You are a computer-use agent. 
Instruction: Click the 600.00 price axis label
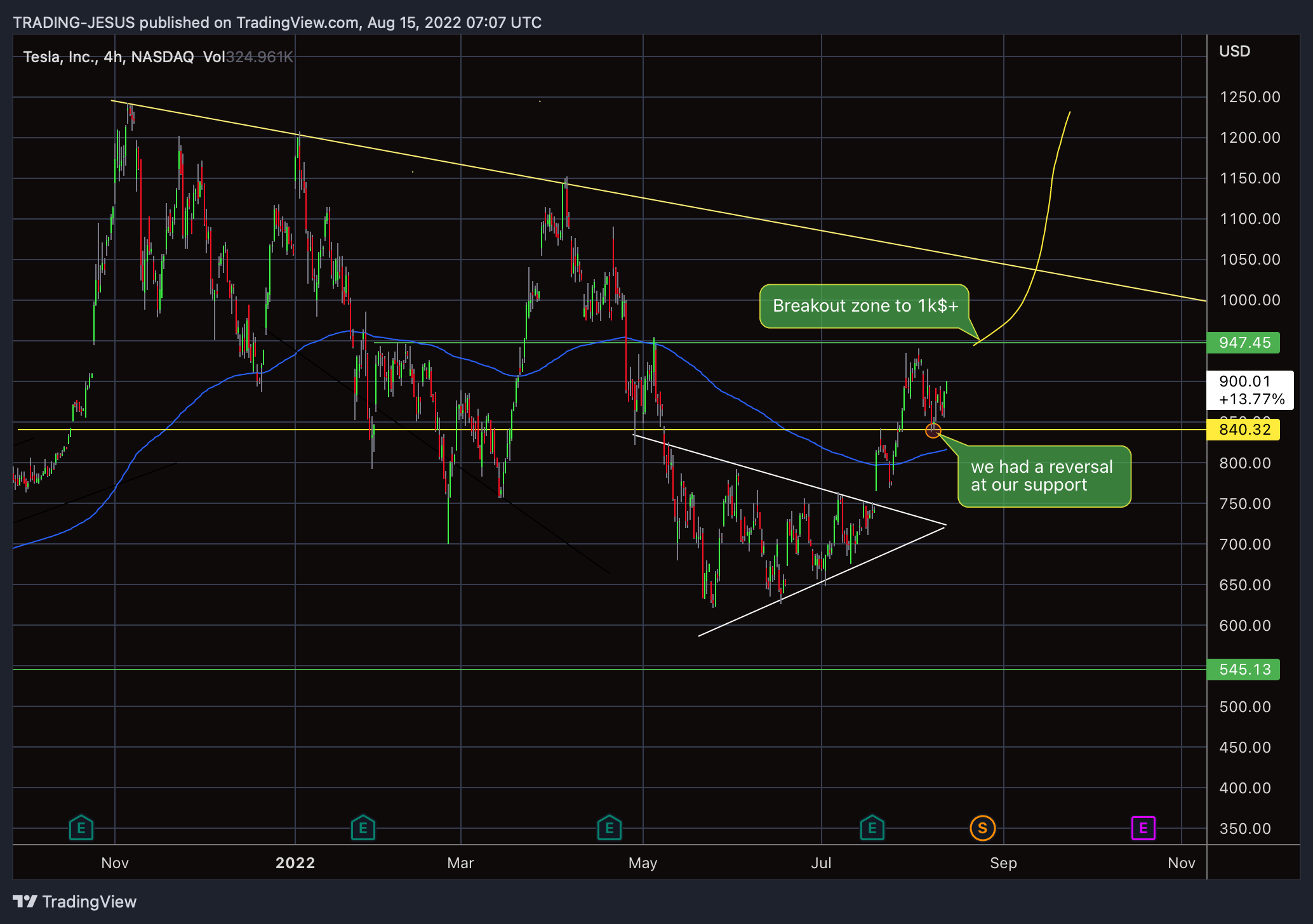(1245, 626)
